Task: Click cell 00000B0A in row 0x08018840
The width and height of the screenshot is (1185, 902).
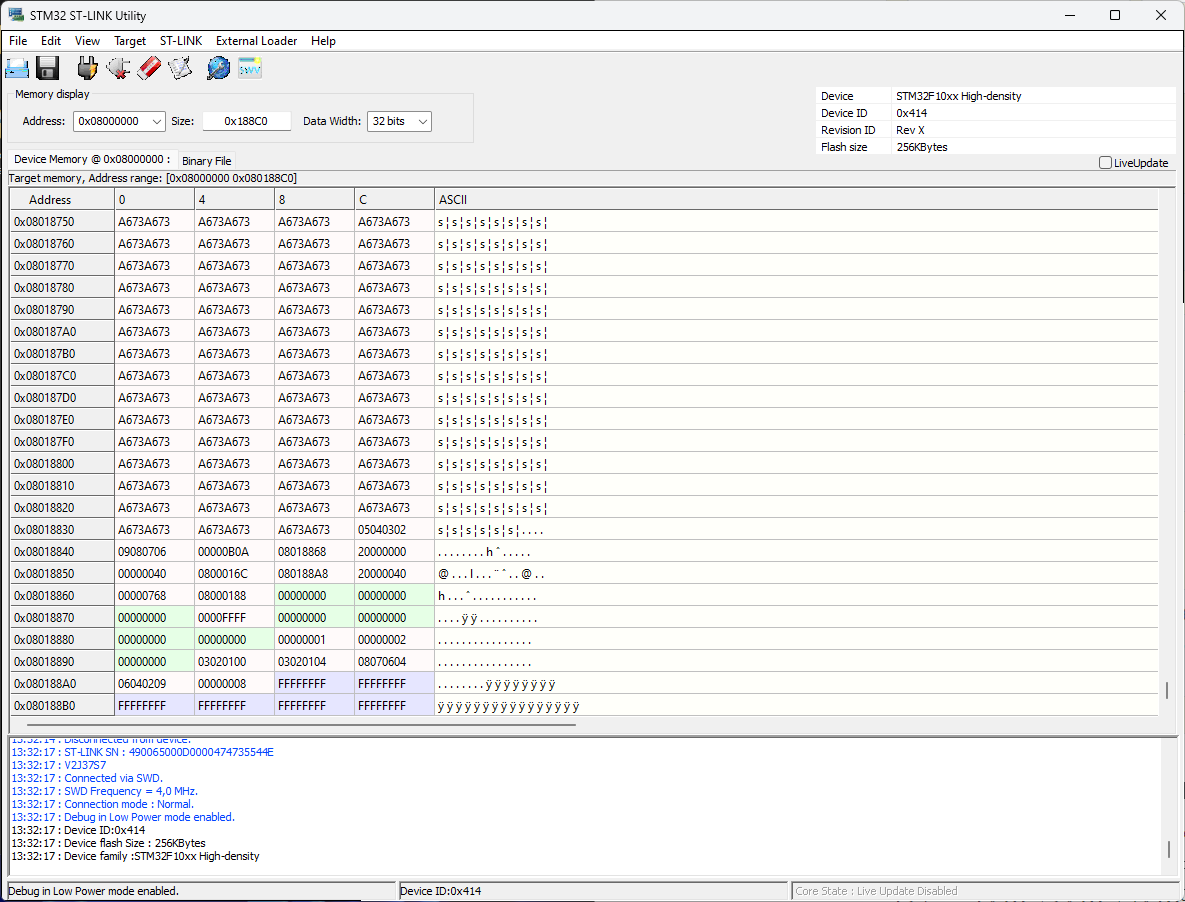Action: [x=234, y=551]
